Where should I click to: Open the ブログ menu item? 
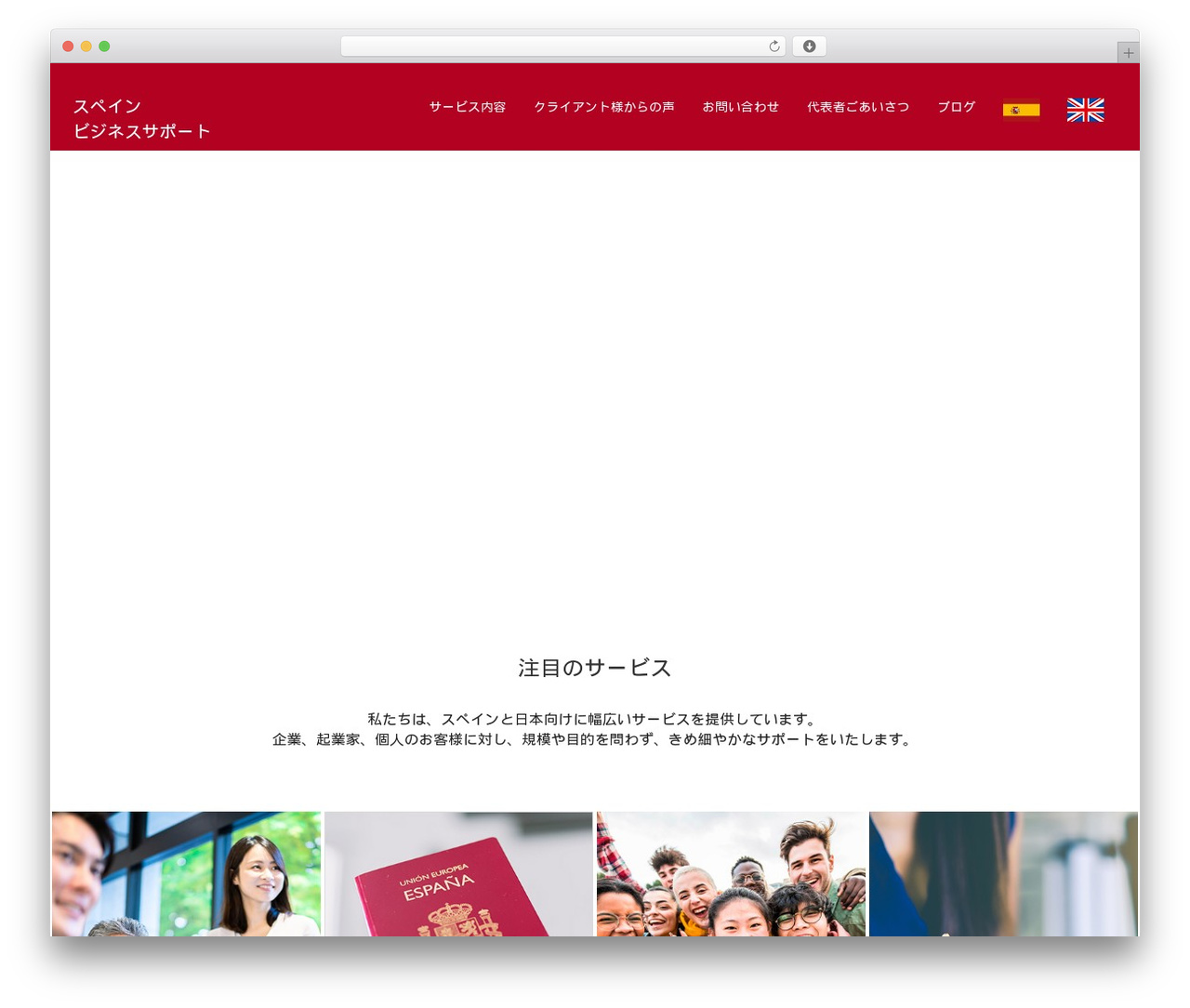pyautogui.click(x=957, y=107)
